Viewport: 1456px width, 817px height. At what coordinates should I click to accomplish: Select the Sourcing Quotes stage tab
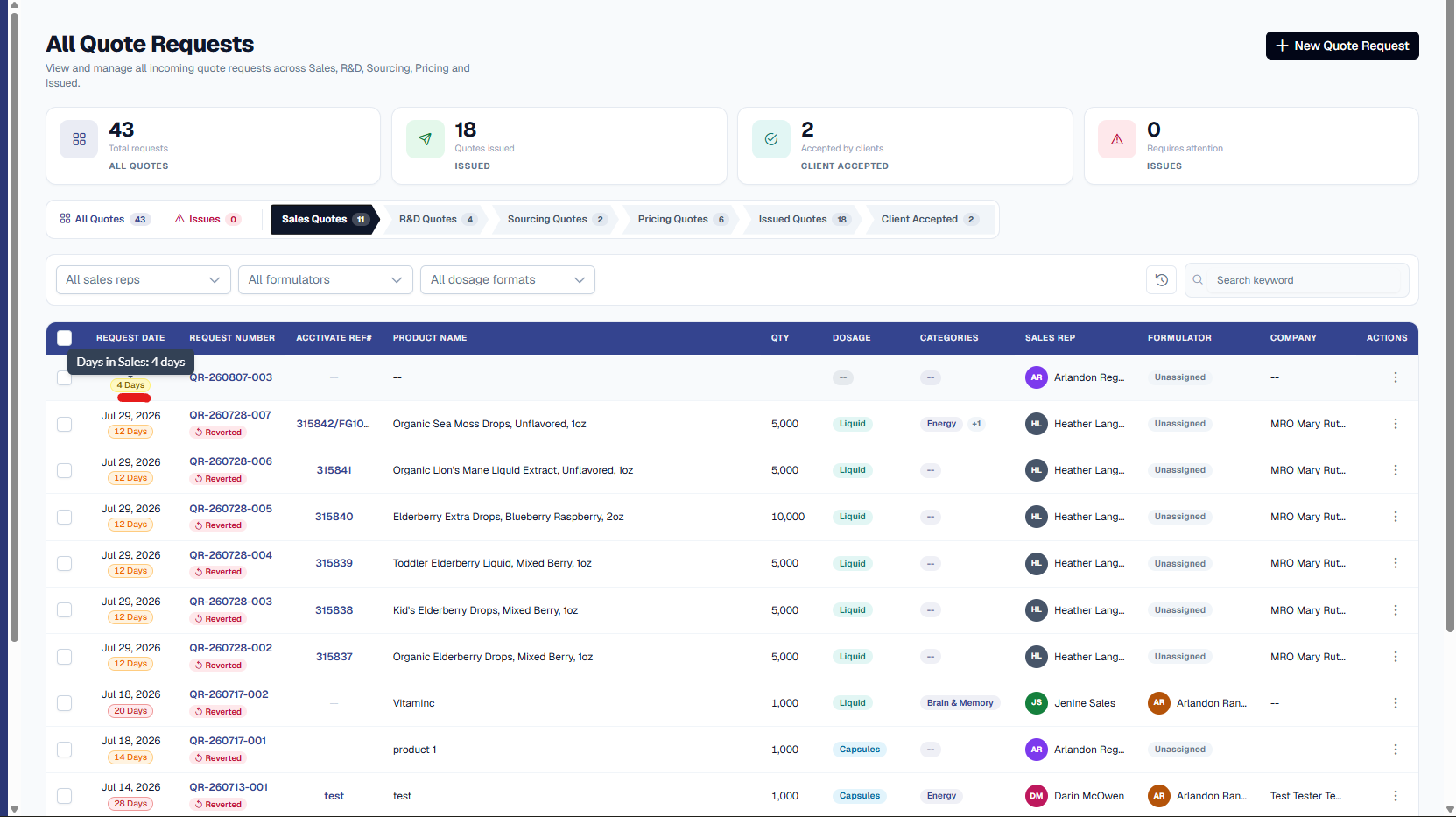coord(555,220)
